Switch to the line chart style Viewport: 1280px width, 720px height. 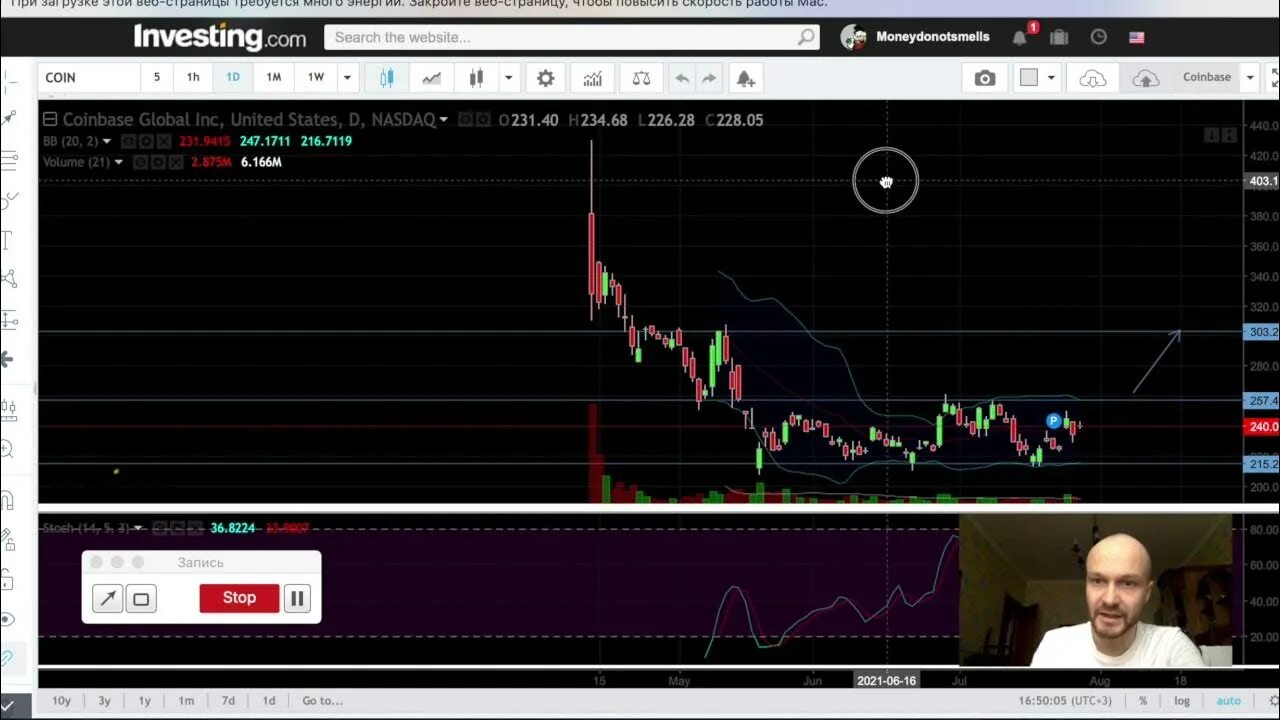coord(431,78)
